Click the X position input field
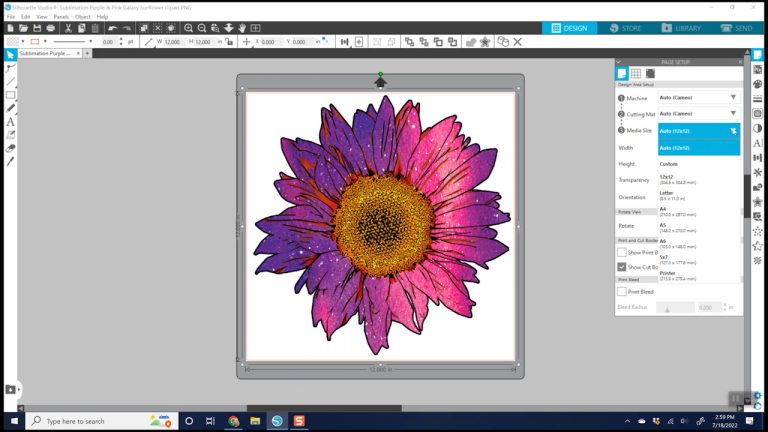The image size is (768, 432). tap(271, 42)
